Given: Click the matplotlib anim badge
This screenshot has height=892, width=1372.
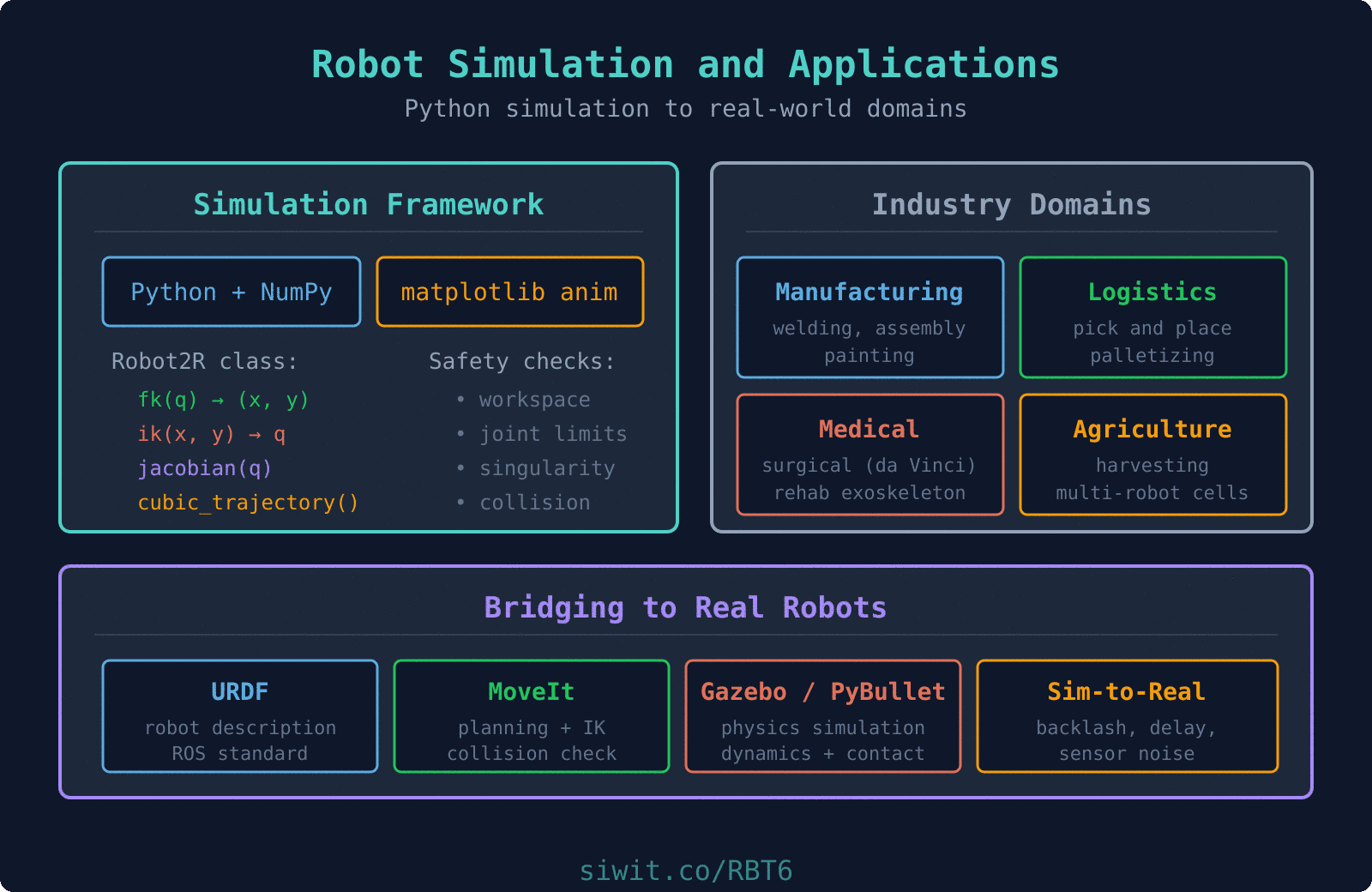Looking at the screenshot, I should click(509, 292).
